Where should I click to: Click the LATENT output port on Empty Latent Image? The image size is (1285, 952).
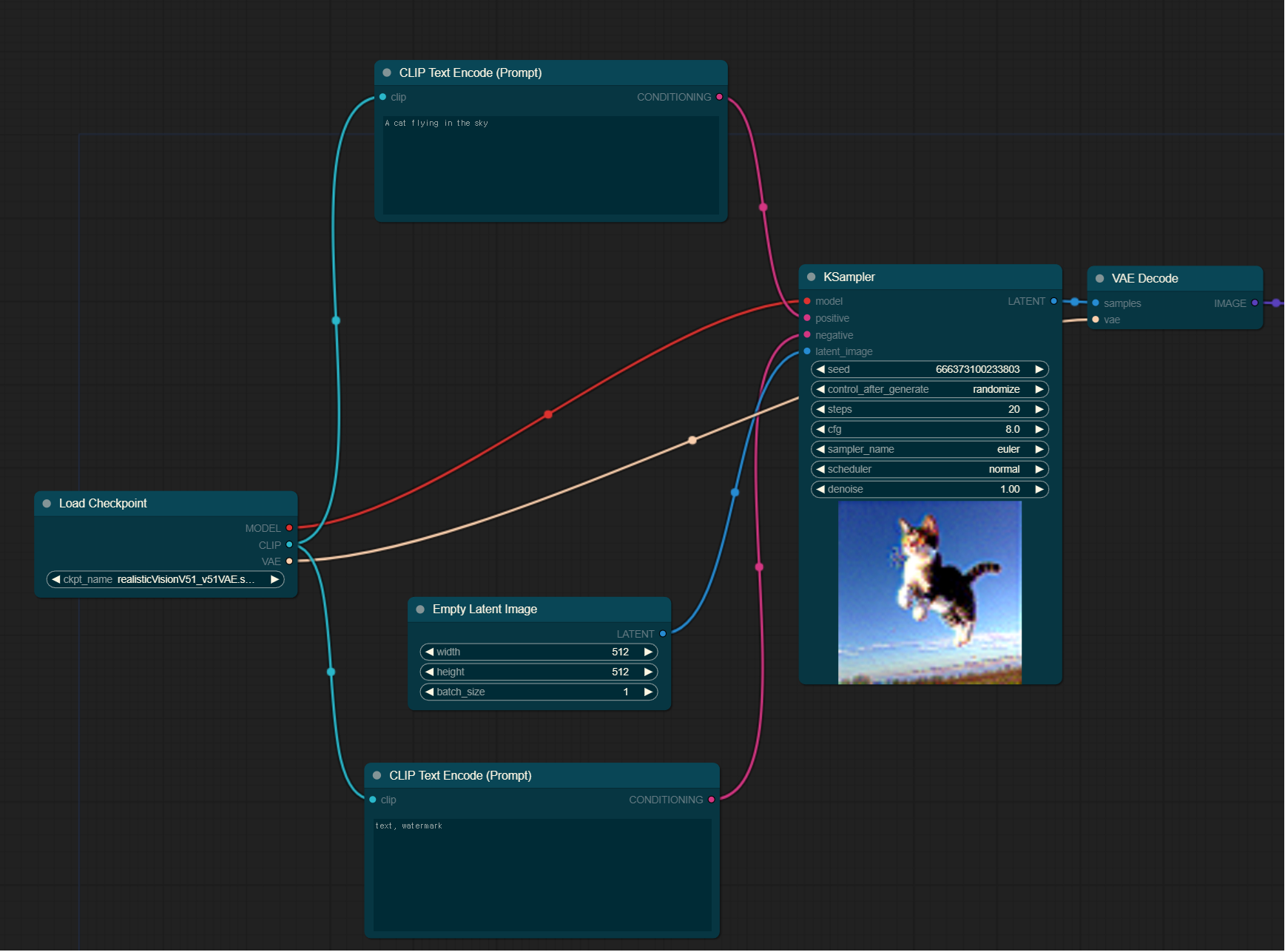pyautogui.click(x=663, y=634)
